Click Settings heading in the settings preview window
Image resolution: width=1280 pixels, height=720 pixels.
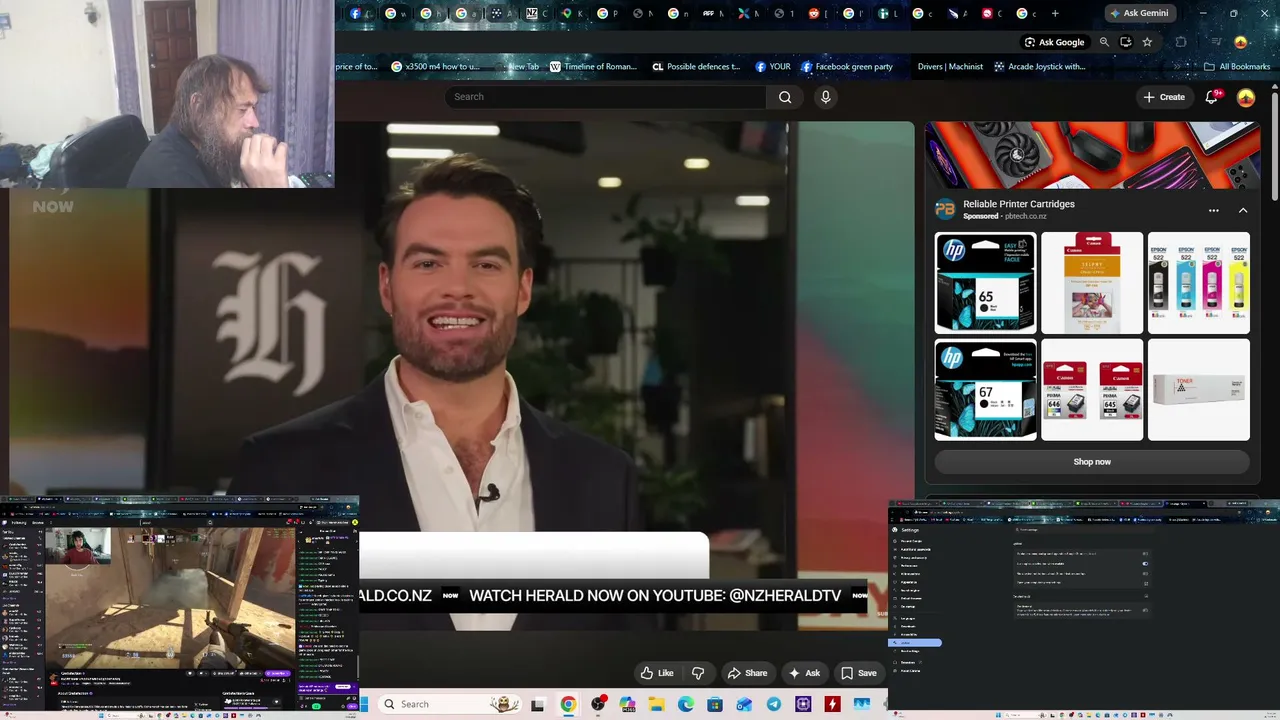909,530
